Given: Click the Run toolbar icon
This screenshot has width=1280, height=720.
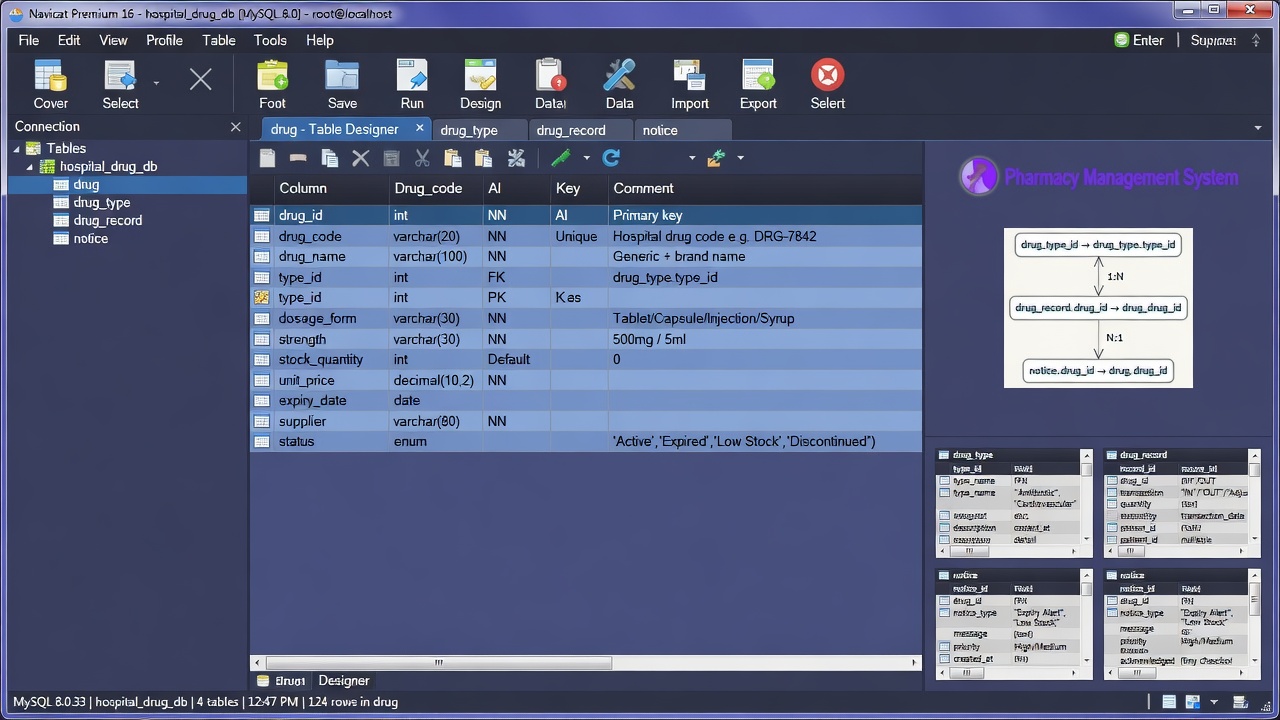Looking at the screenshot, I should coord(412,76).
